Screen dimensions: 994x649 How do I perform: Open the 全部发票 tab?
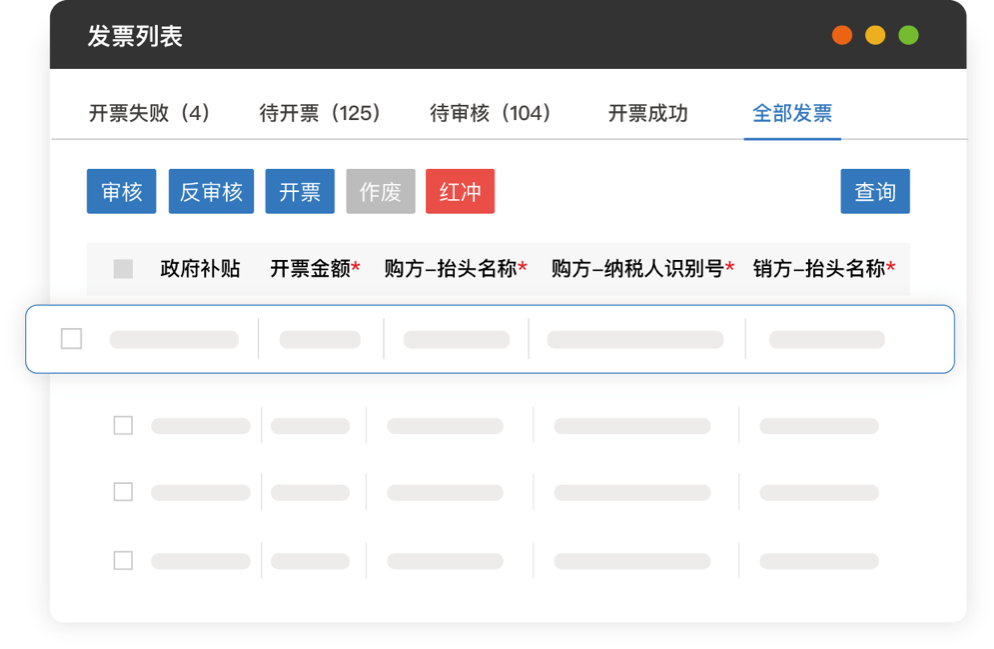[x=792, y=113]
